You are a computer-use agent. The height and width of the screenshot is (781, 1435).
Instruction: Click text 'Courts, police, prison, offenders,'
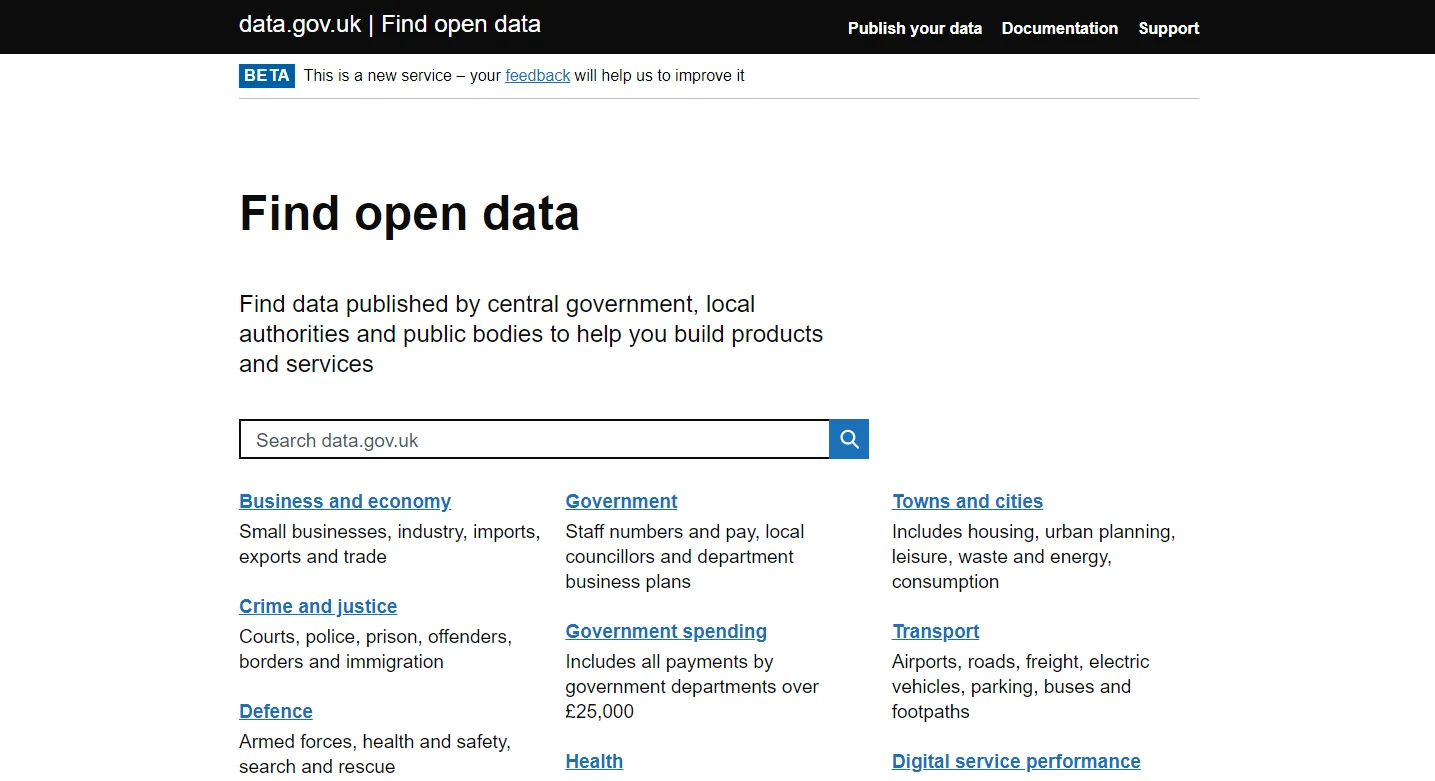coord(375,636)
